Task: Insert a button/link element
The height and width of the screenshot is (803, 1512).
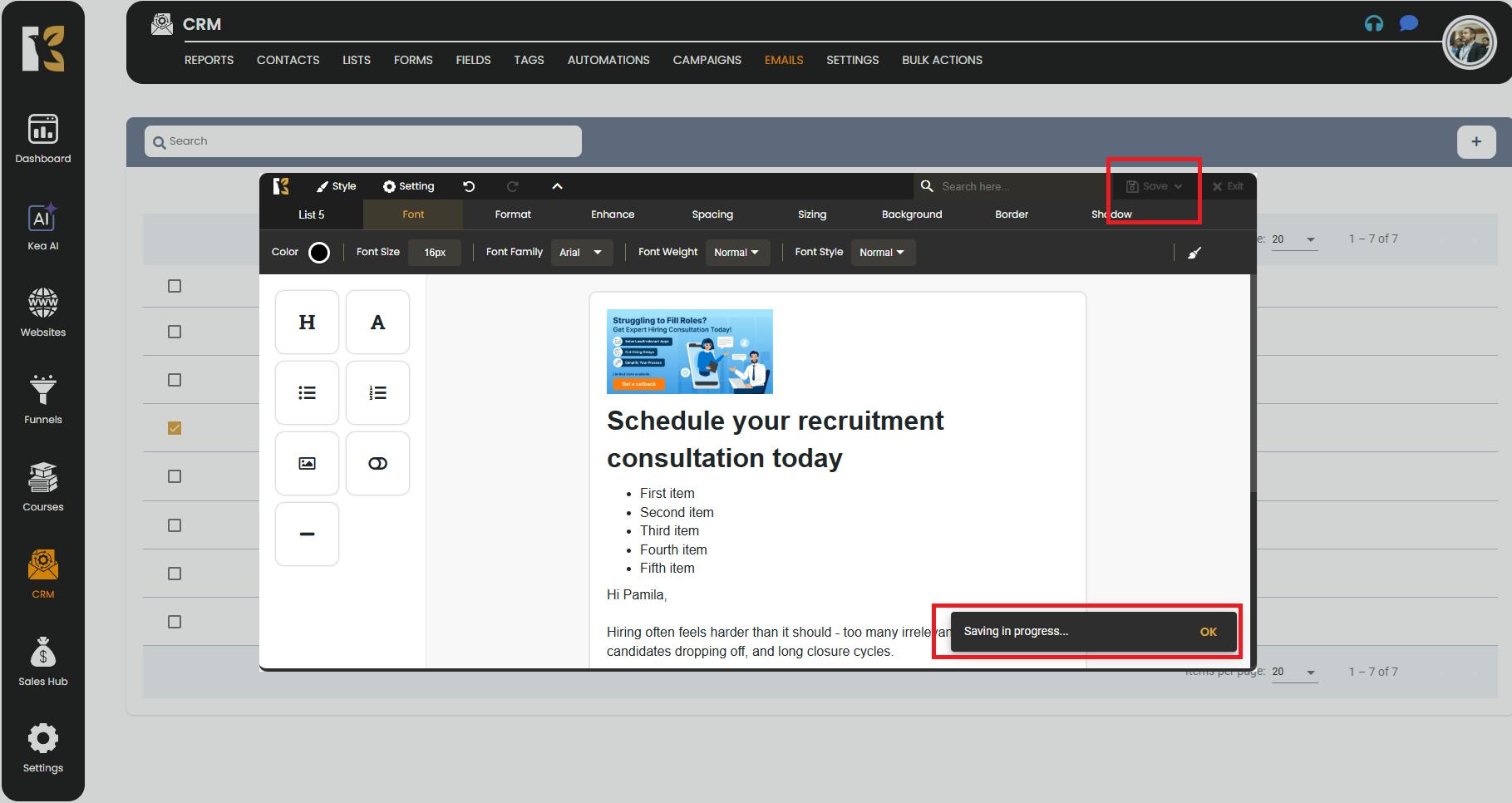Action: (377, 464)
